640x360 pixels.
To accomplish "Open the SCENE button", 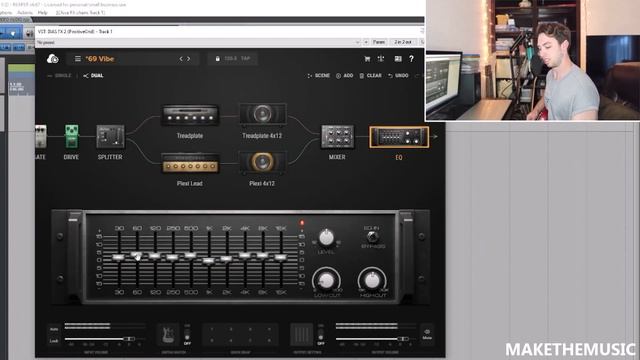I will [318, 76].
